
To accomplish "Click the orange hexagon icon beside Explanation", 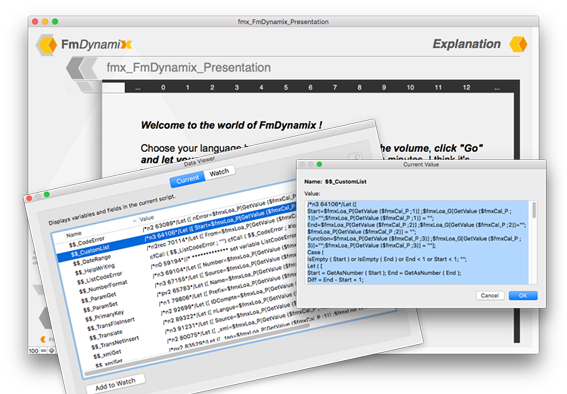I will point(518,44).
